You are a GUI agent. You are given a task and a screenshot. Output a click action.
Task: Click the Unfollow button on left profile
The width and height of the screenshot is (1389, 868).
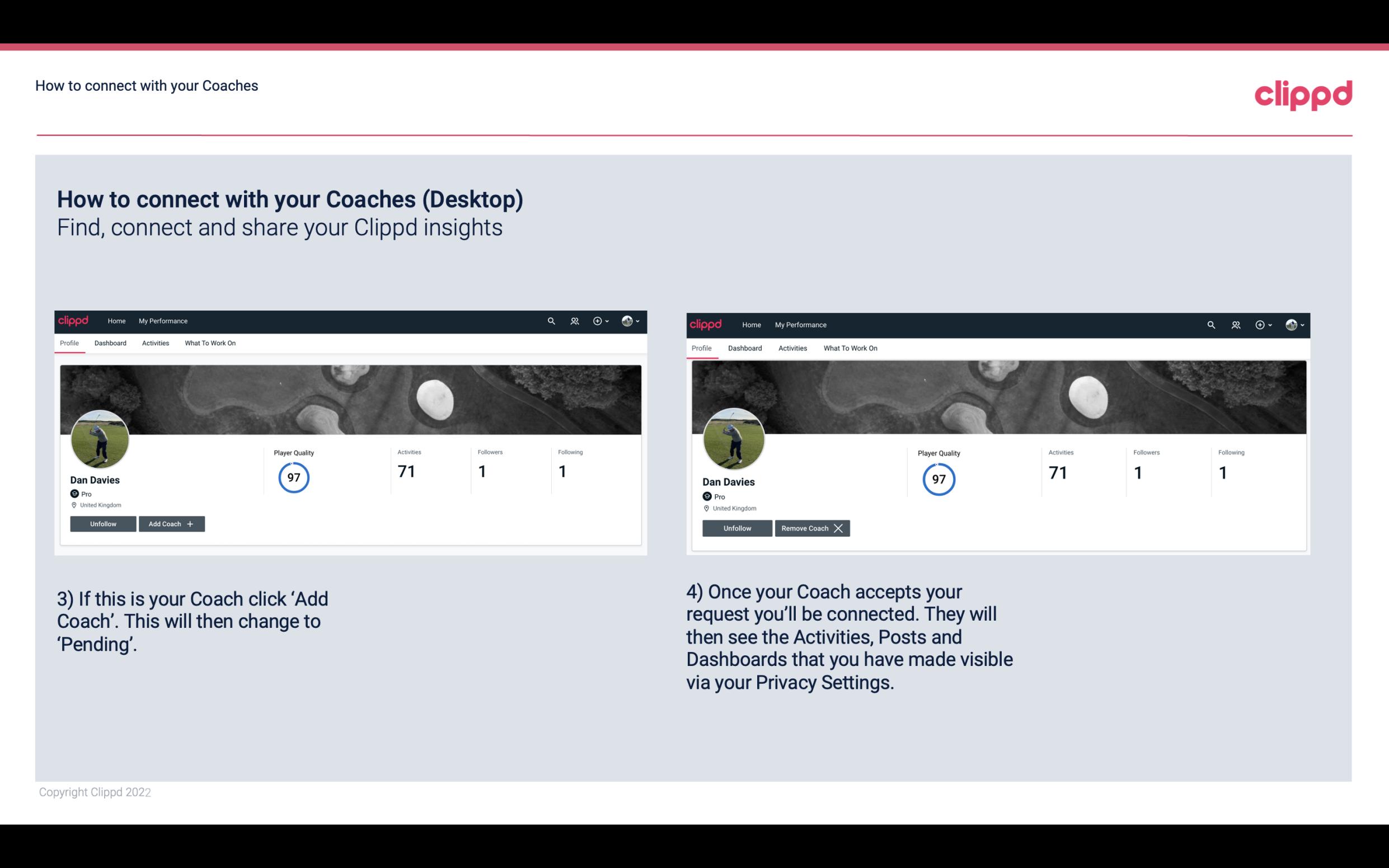pos(102,523)
